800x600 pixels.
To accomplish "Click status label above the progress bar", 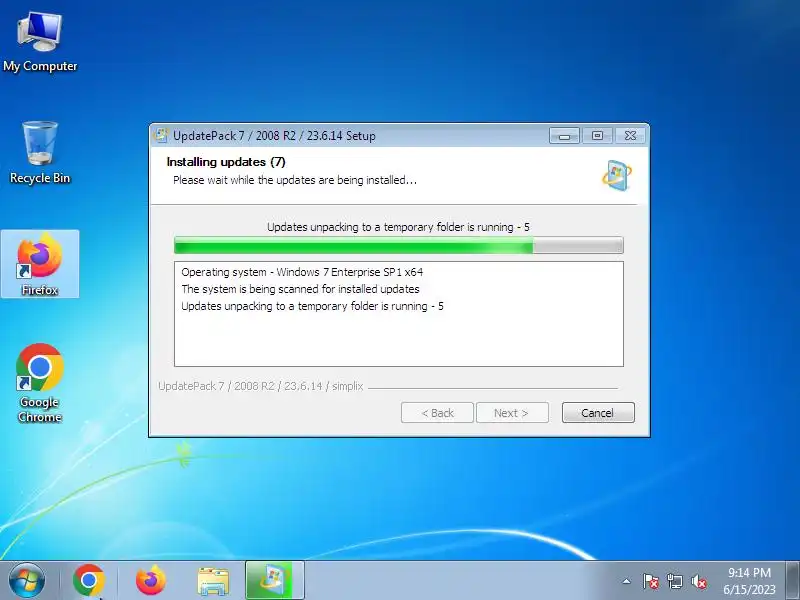I will point(398,227).
